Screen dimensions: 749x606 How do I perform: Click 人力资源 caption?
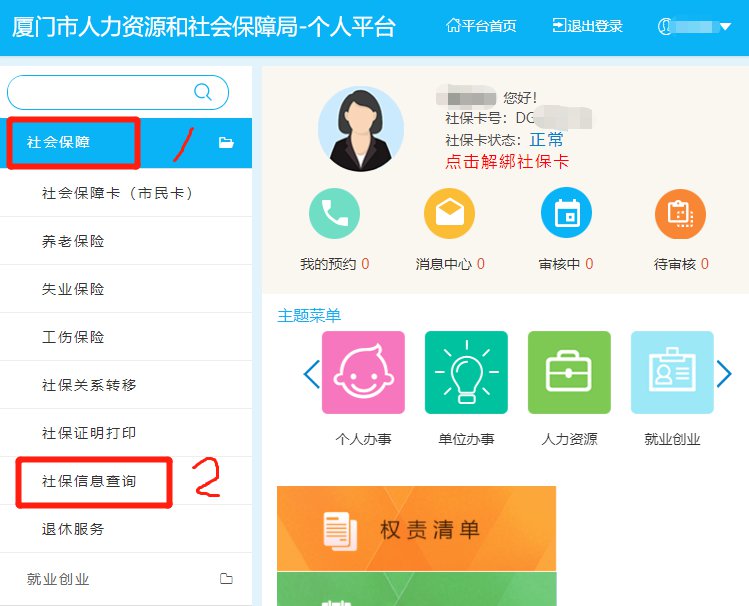point(569,439)
